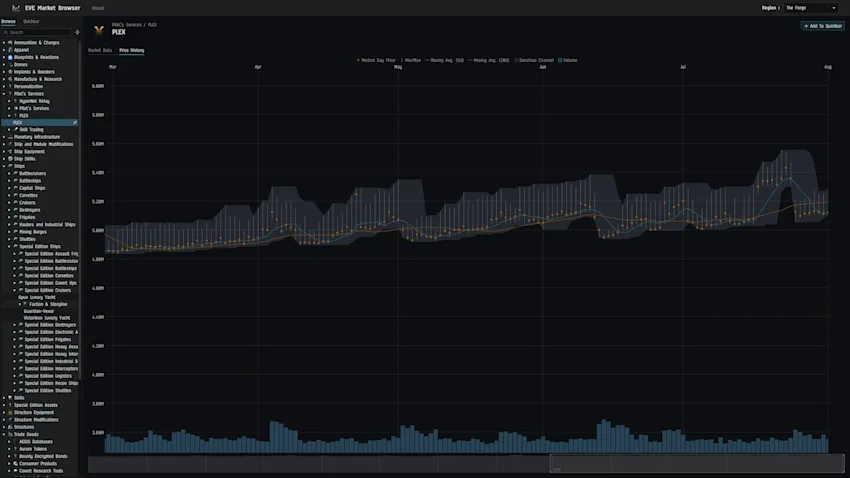Screen dimensions: 850x478
Task: Select Bounty Encrypted Bonds tree row
Action: coord(43,456)
